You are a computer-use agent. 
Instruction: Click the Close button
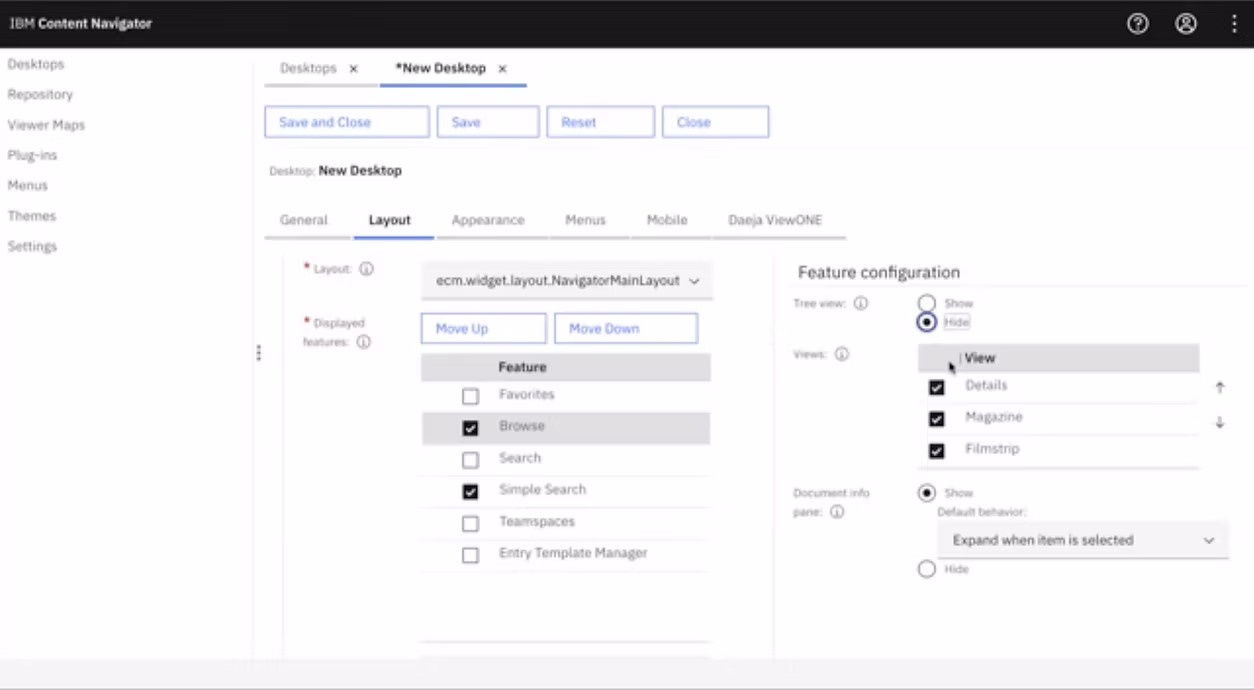click(x=716, y=122)
